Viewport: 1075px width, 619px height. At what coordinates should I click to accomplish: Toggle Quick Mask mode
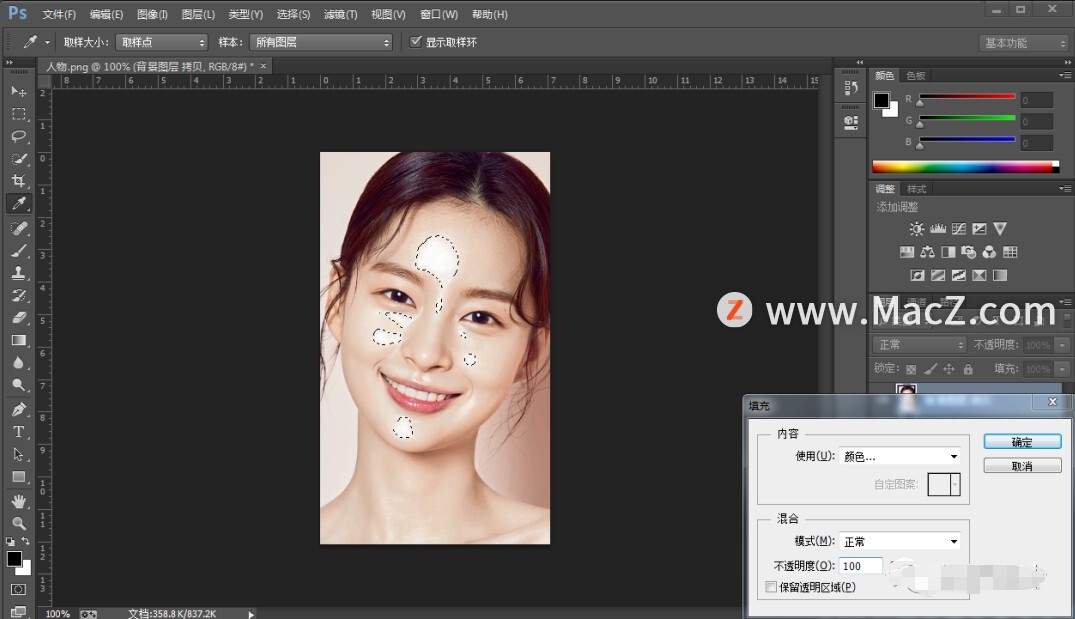[x=19, y=590]
